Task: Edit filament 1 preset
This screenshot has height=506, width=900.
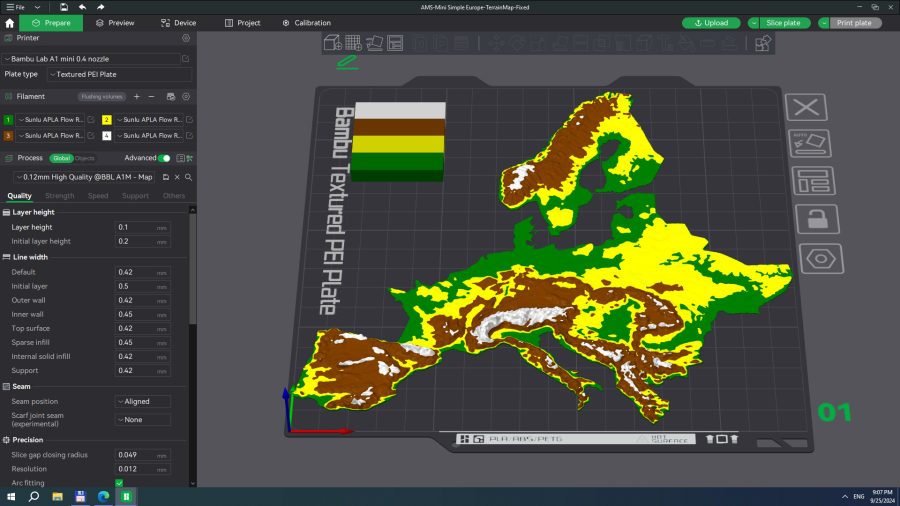Action: click(91, 119)
